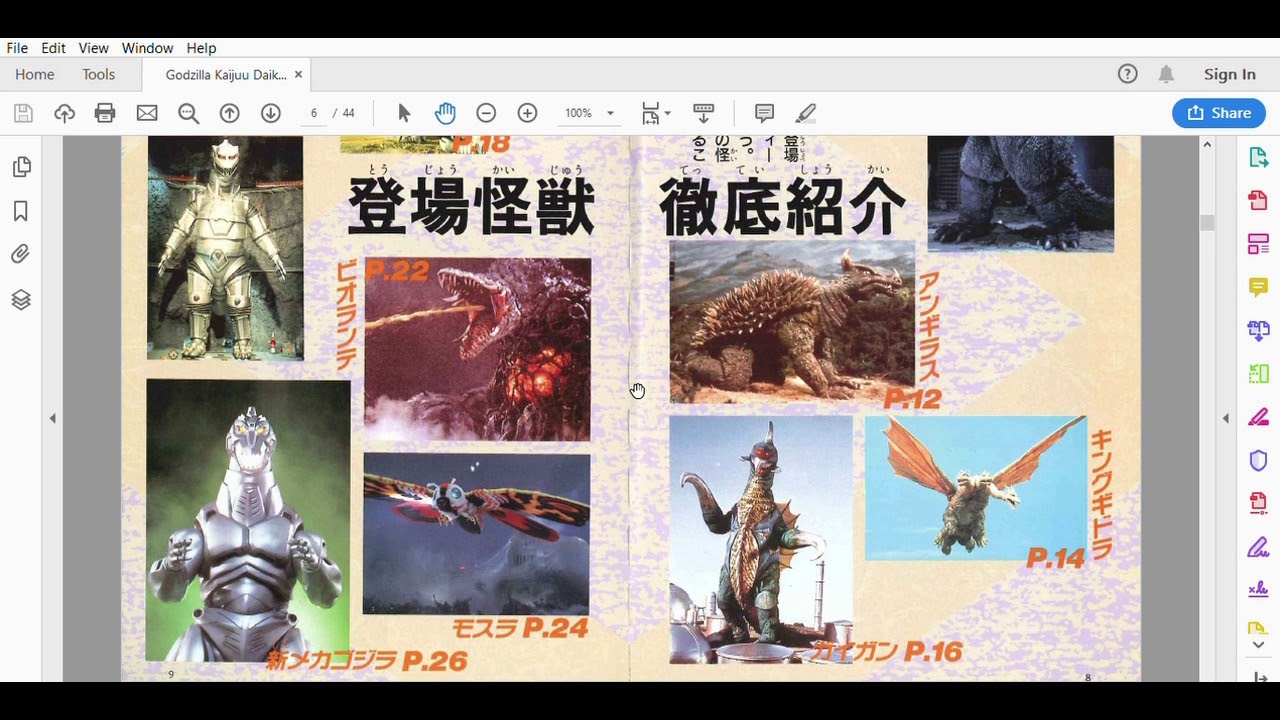Click the scrolling mode toolbar icon
The image size is (1280, 720).
[x=703, y=113]
